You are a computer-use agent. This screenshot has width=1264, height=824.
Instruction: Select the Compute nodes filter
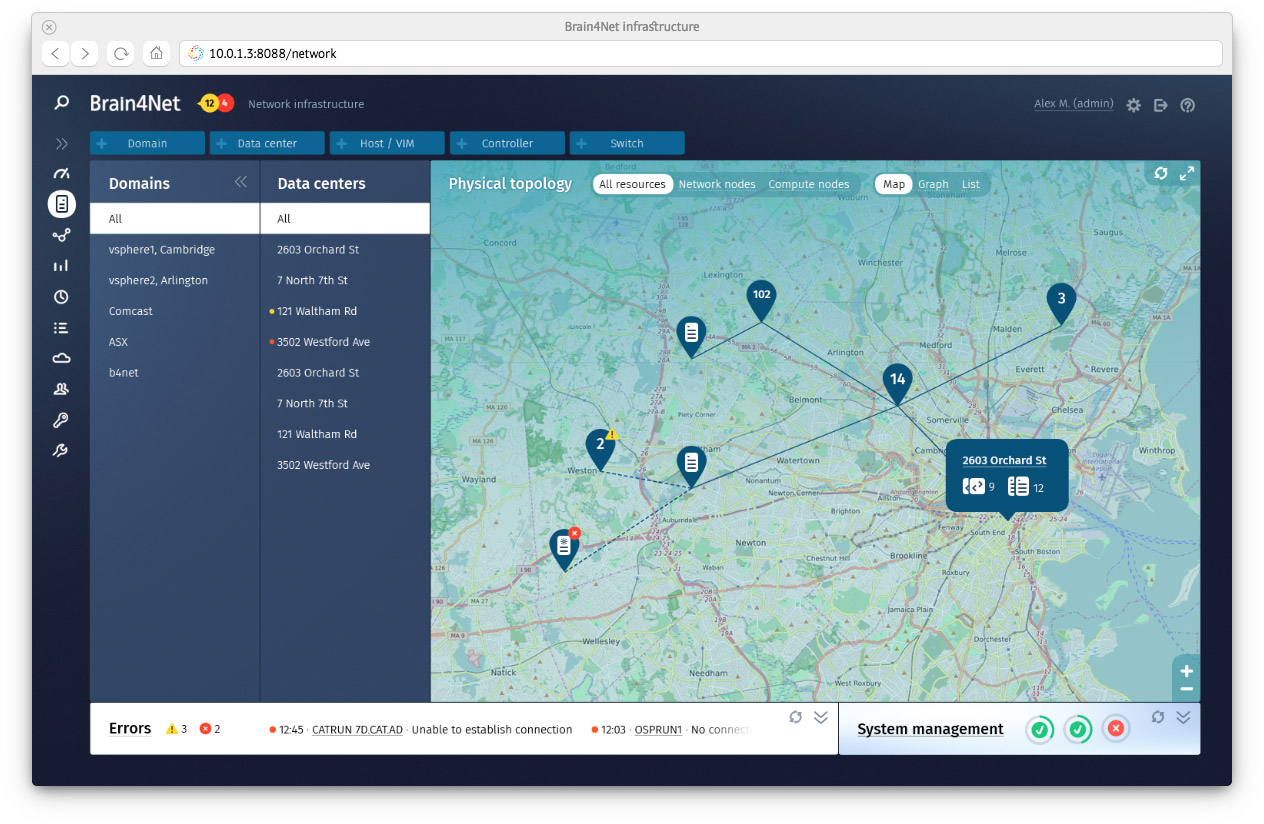point(808,184)
